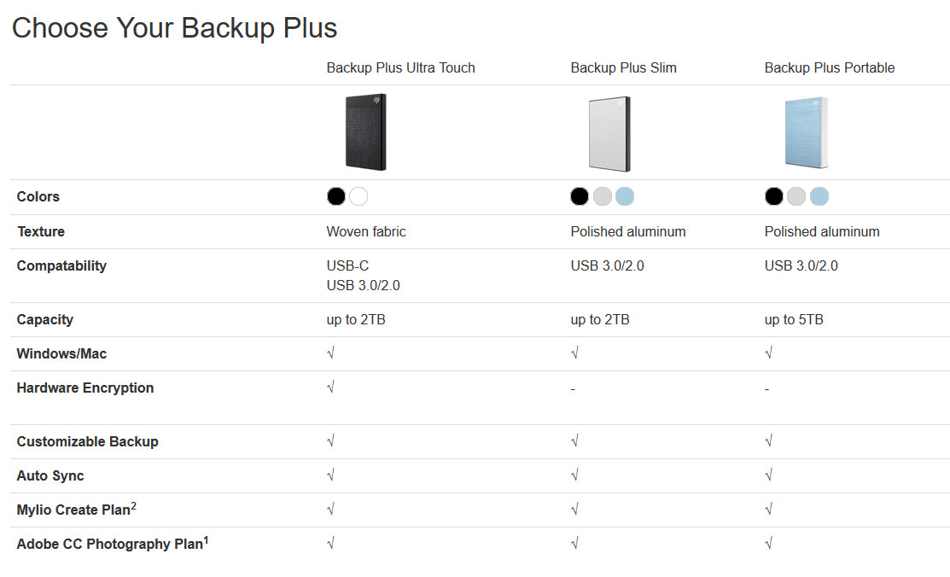Choose black swatch under Backup Plus Slim
This screenshot has height=577, width=950.
tap(580, 196)
